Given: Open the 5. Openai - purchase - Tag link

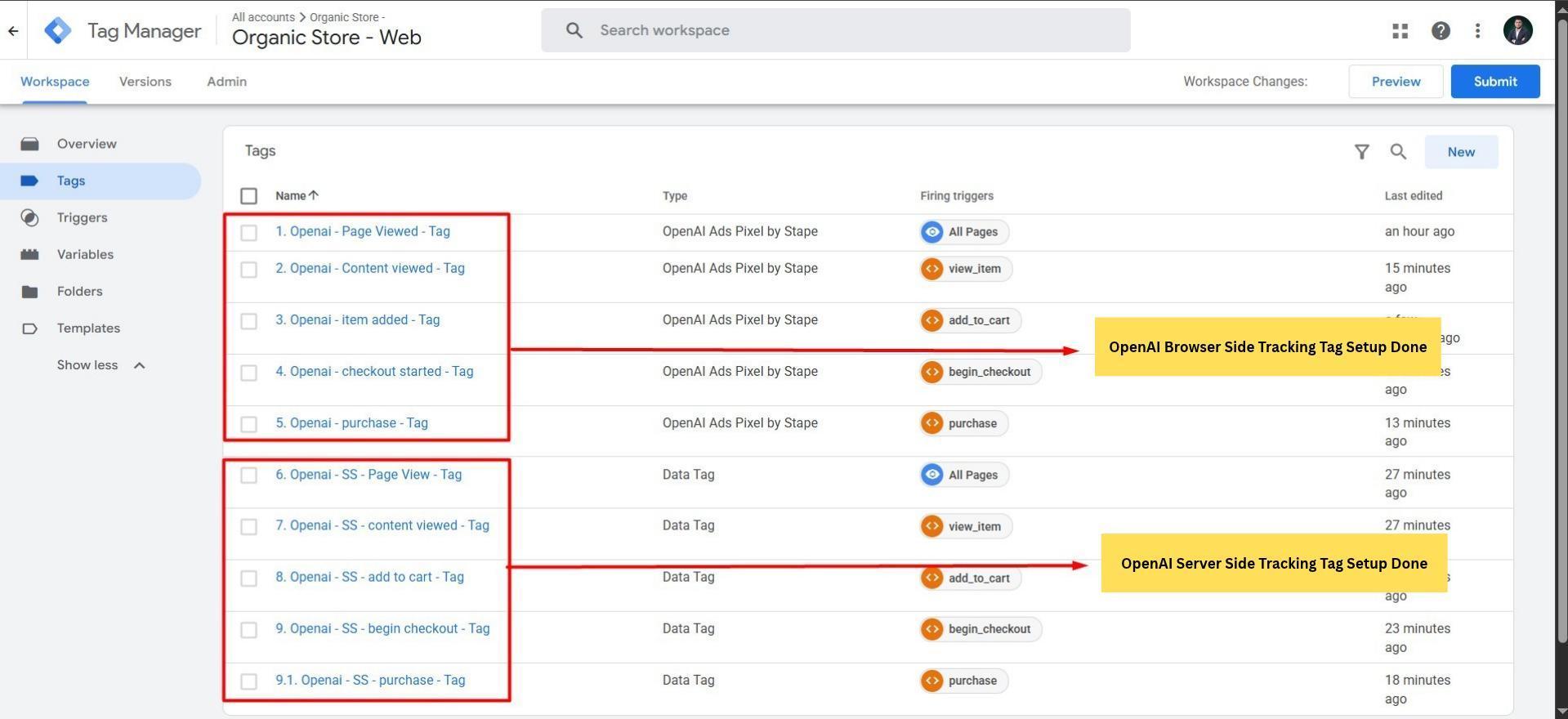Looking at the screenshot, I should [351, 423].
